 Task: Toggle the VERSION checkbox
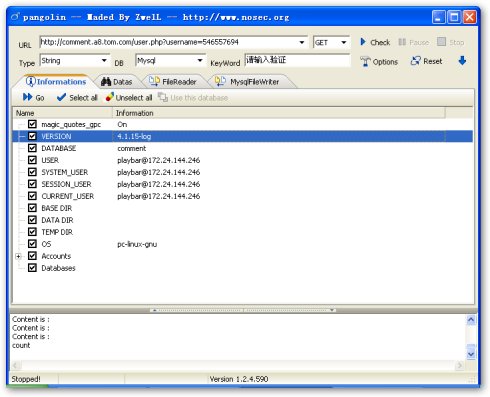[32, 136]
